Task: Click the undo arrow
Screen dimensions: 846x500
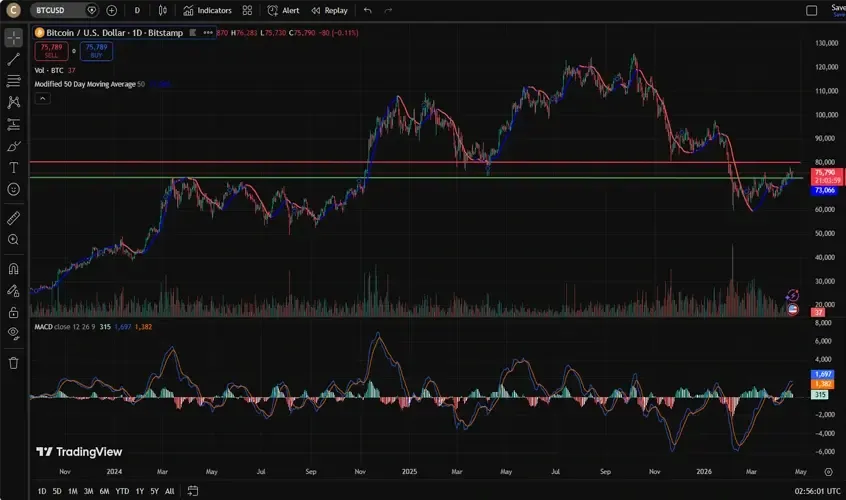Action: pos(367,10)
